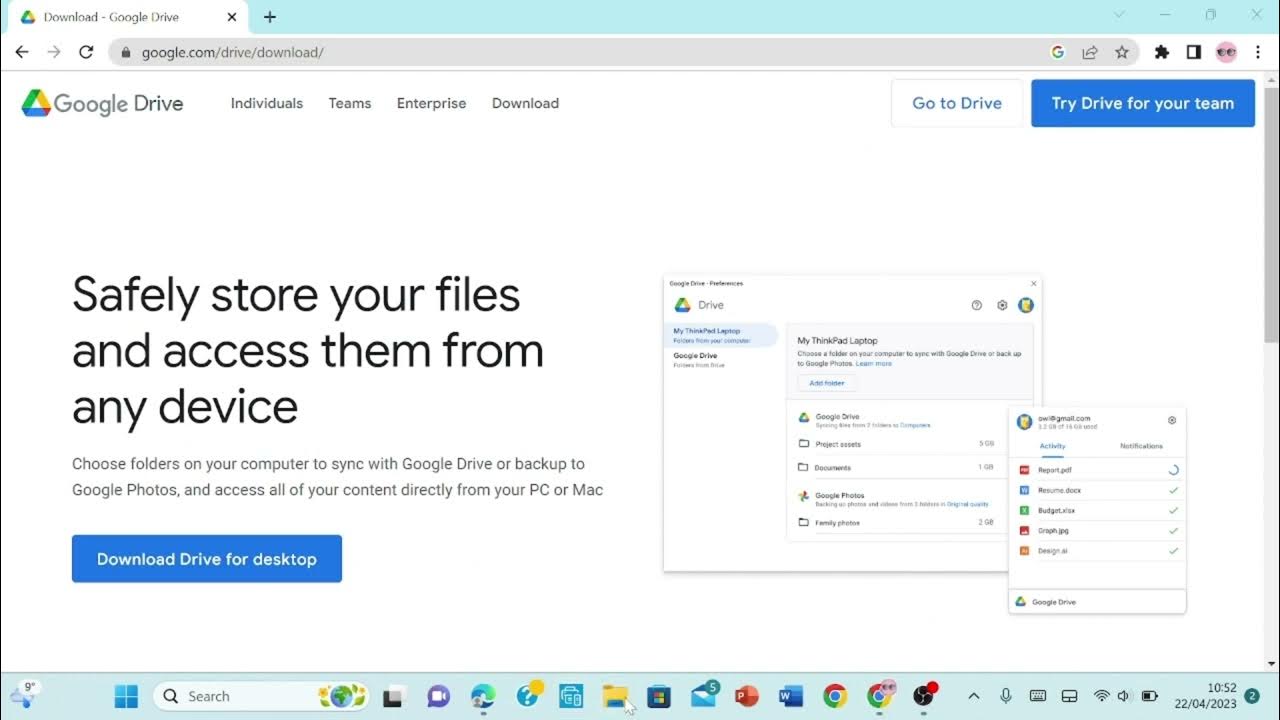Click the battery tray icon
The height and width of the screenshot is (720, 1280).
1150,696
